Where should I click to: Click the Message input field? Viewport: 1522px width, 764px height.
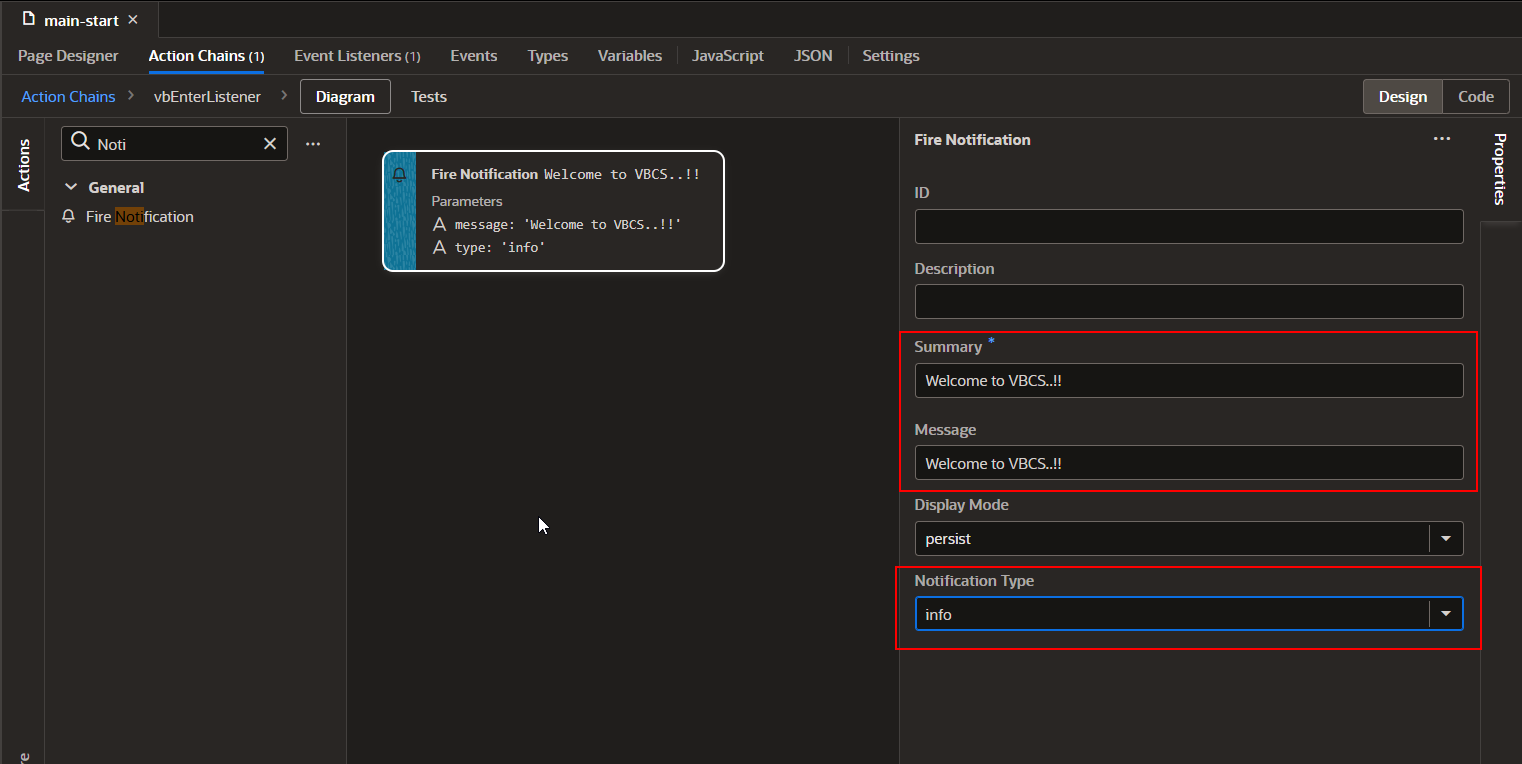coord(1189,463)
